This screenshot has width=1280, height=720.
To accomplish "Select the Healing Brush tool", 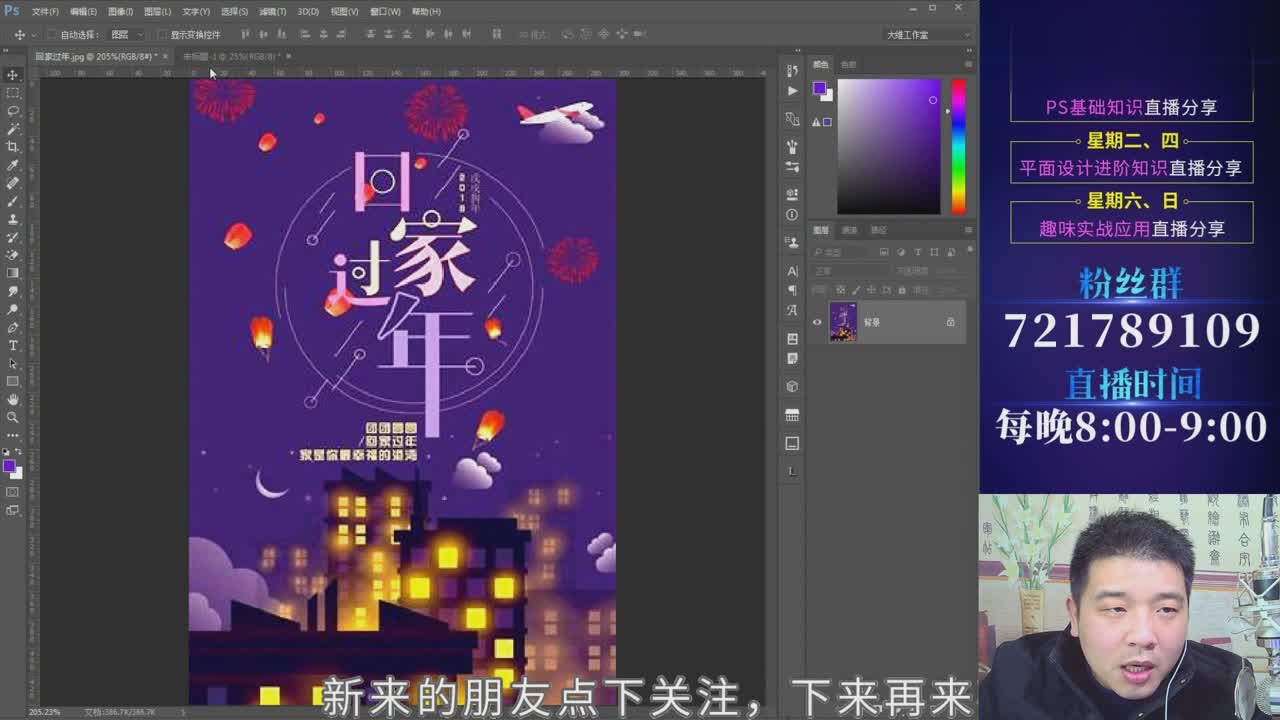I will 13,183.
